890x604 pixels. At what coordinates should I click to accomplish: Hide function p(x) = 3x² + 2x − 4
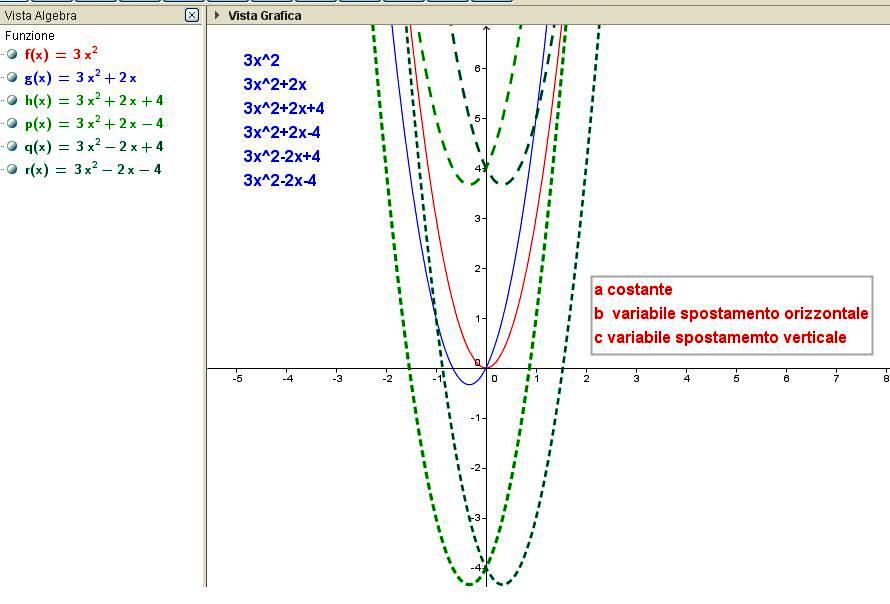[x=12, y=123]
